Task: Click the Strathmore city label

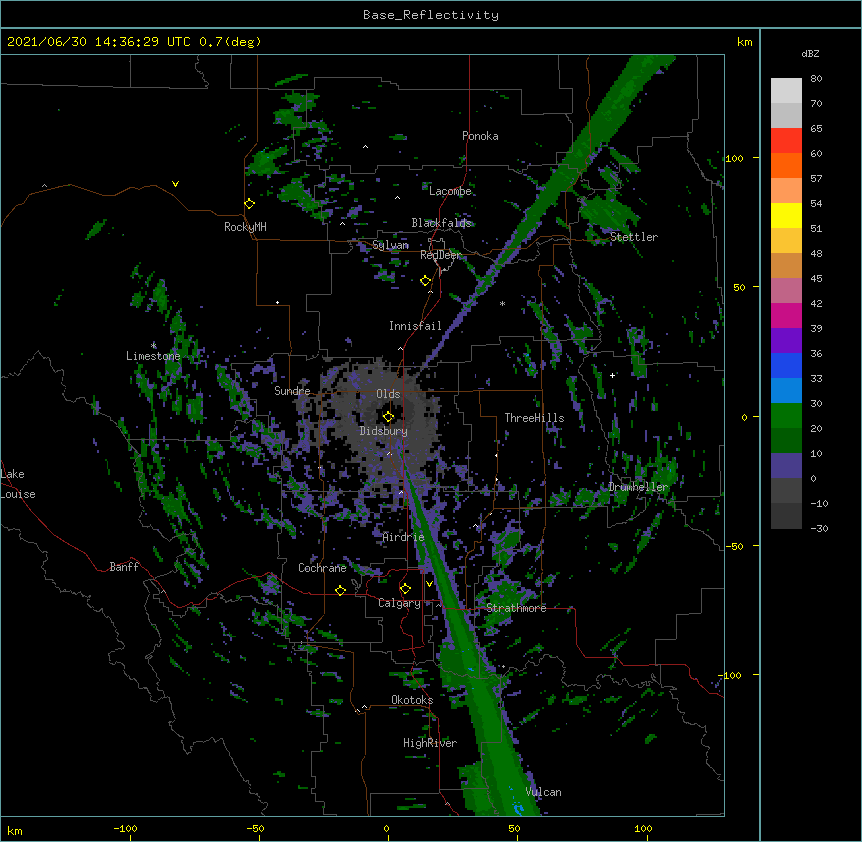Action: coord(516,608)
